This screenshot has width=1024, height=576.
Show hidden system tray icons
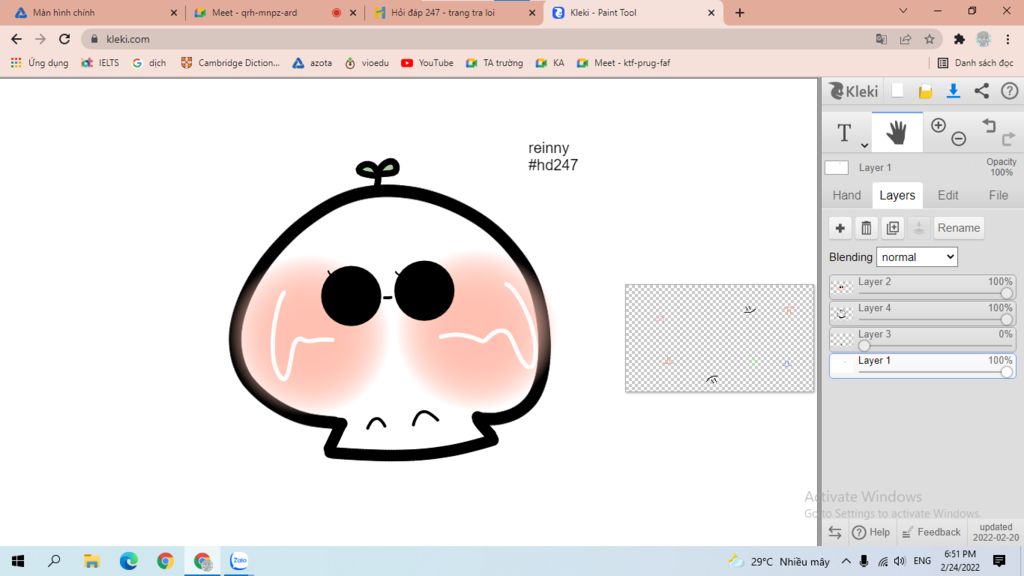[x=846, y=561]
